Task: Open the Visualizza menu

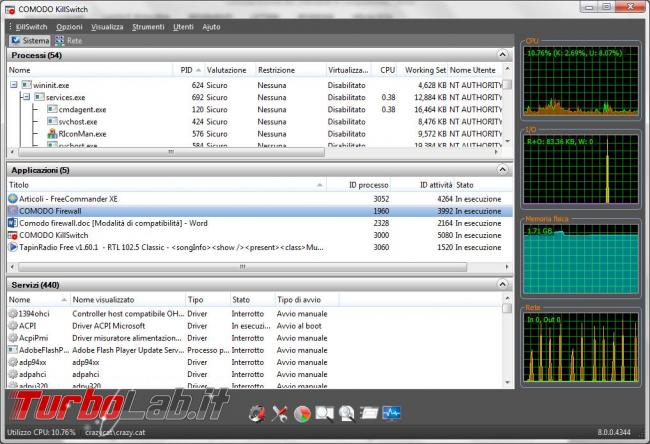Action: pyautogui.click(x=107, y=27)
